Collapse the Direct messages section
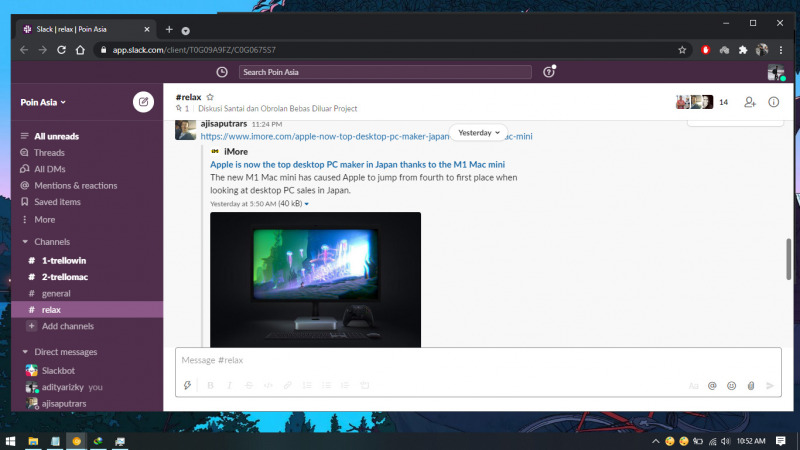 tap(25, 352)
